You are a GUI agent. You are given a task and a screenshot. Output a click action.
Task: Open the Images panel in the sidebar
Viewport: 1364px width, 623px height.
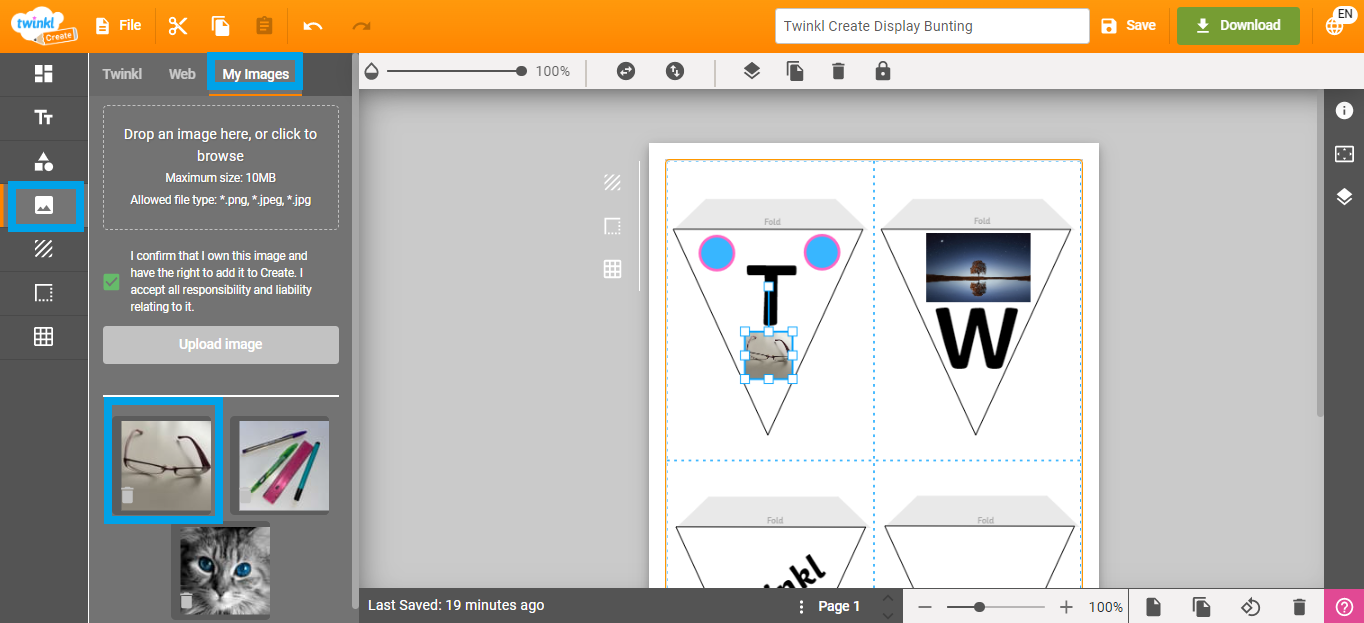[x=44, y=206]
